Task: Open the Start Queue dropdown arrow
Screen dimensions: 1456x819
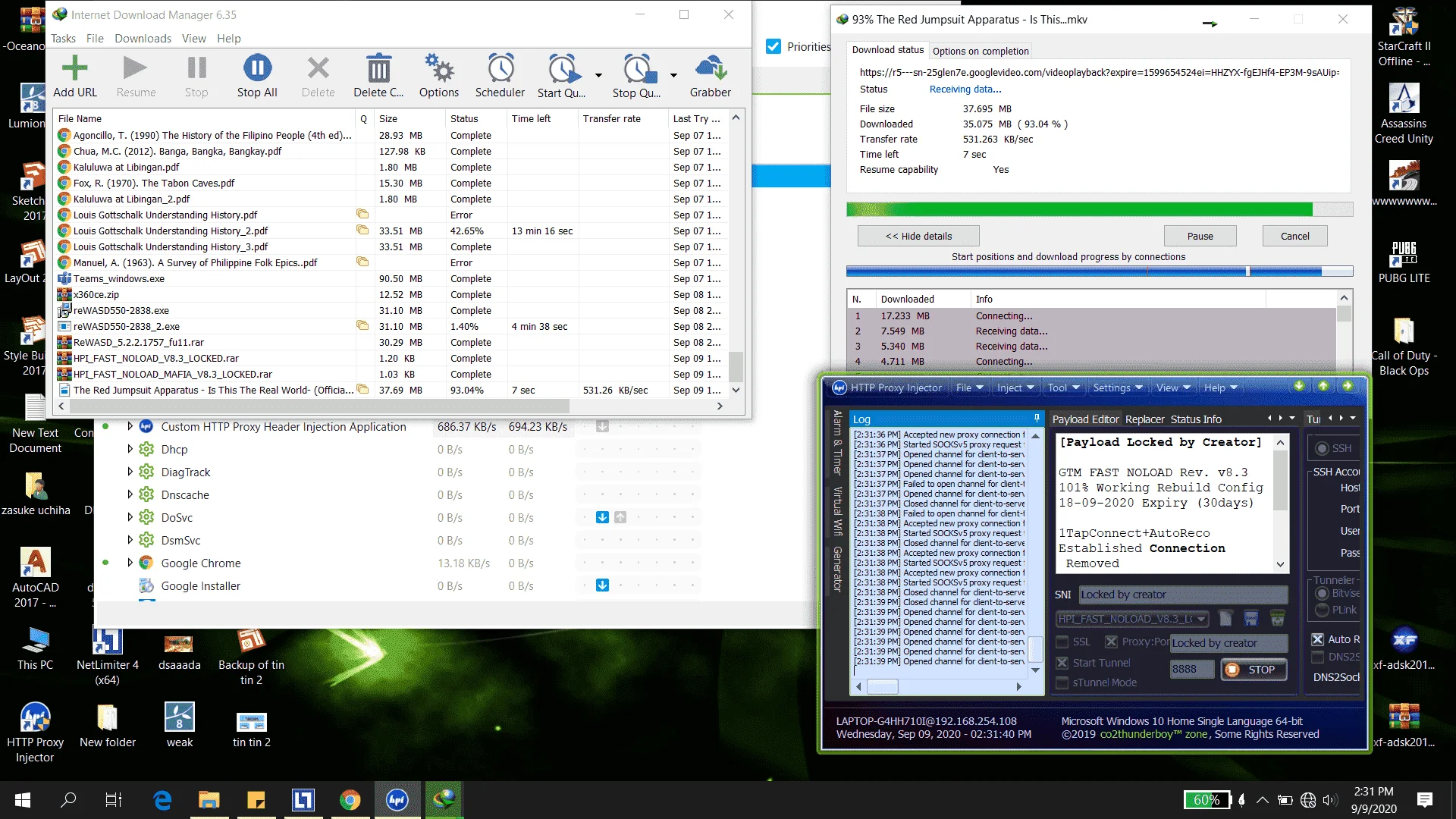Action: coord(598,75)
